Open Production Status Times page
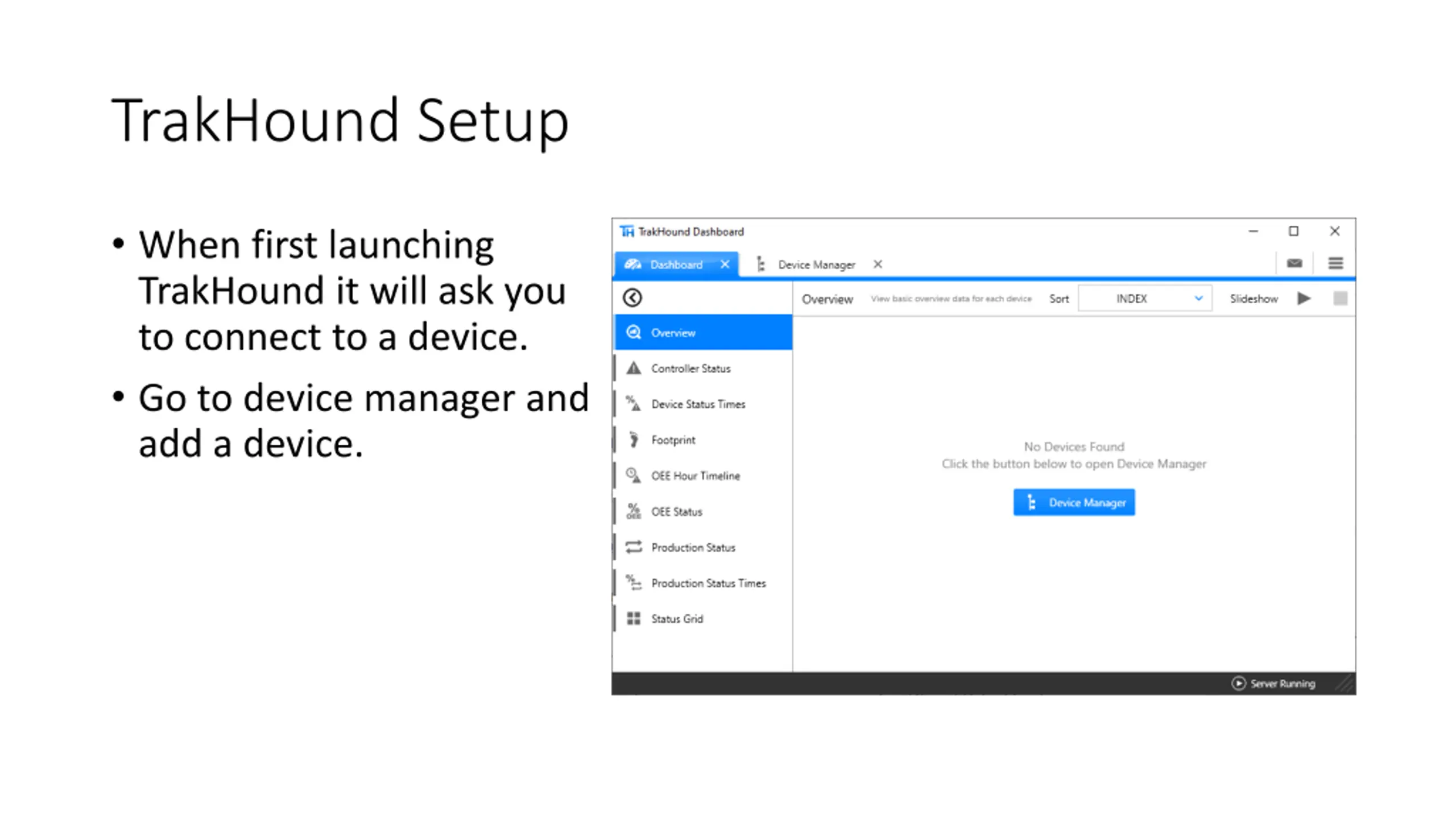Image resolution: width=1456 pixels, height=819 pixels. (x=703, y=583)
